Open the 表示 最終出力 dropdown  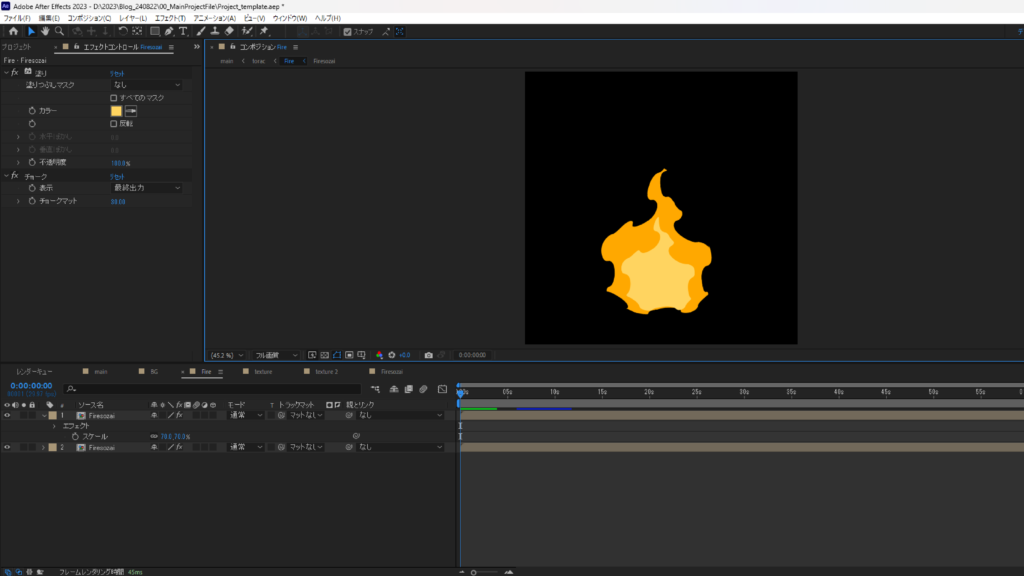point(146,188)
